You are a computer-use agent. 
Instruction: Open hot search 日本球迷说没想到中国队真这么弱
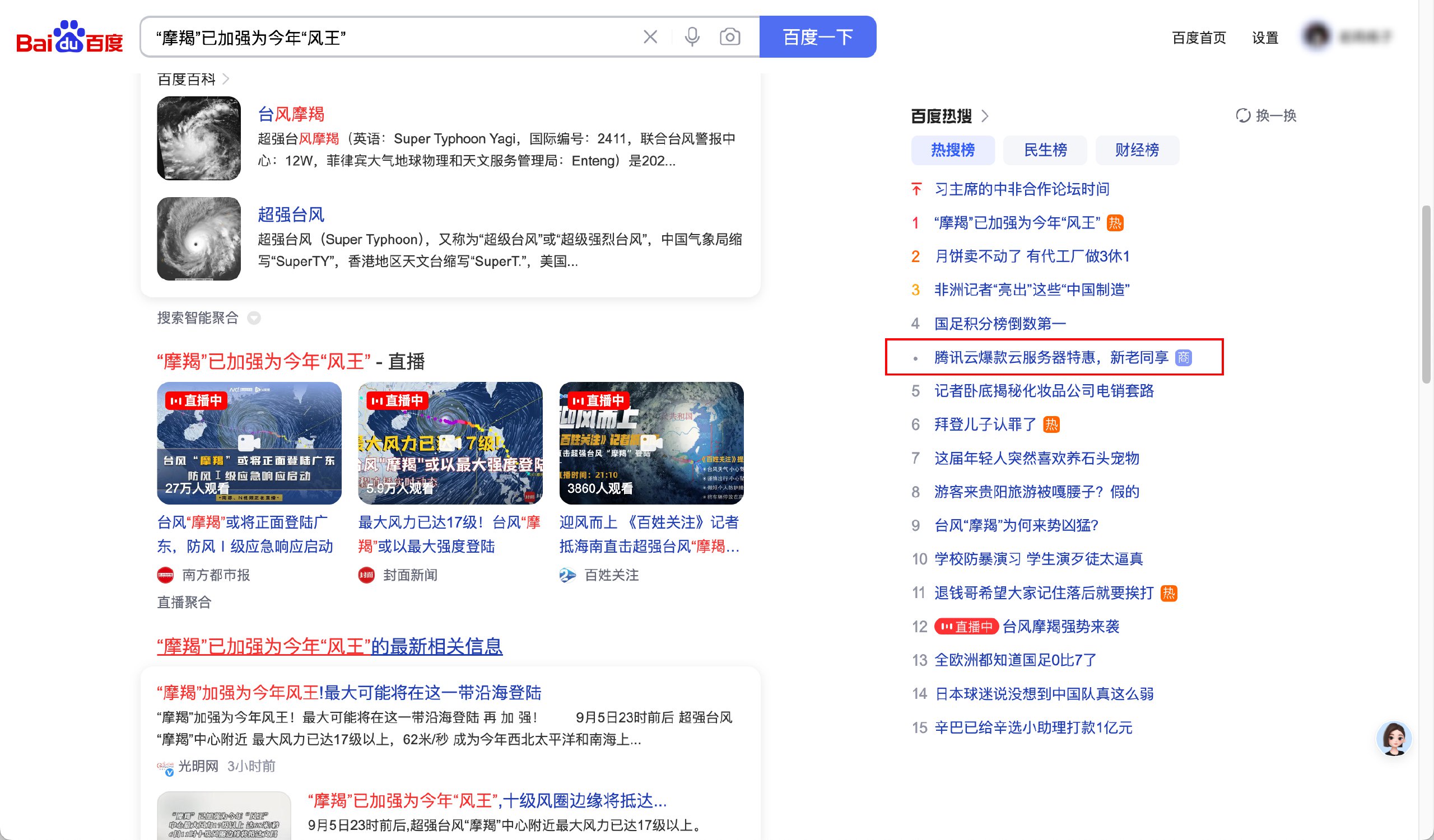pos(1044,693)
